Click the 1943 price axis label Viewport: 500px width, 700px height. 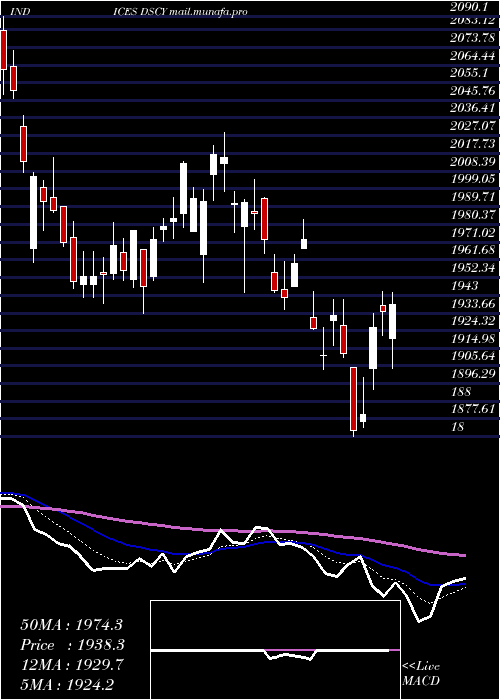point(464,285)
